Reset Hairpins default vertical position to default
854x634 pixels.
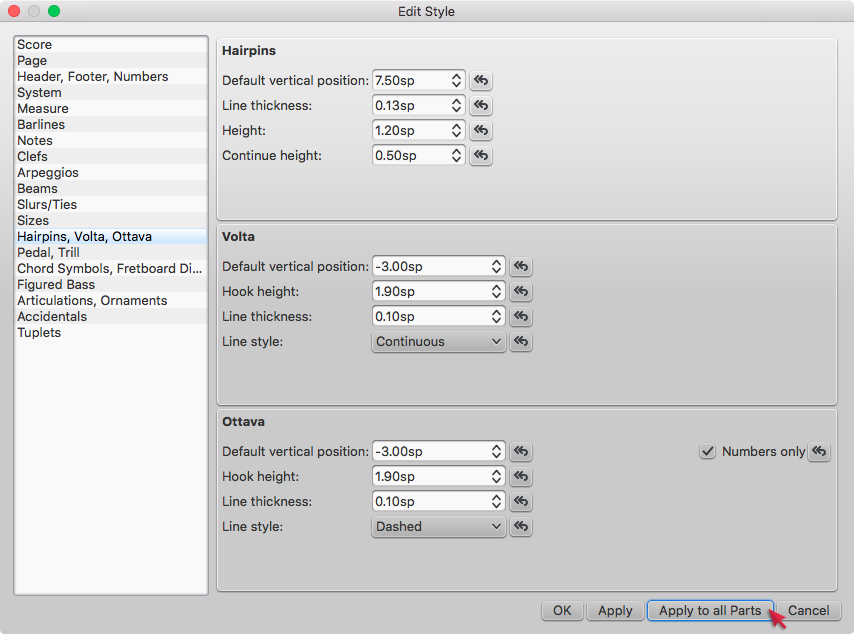coord(481,80)
